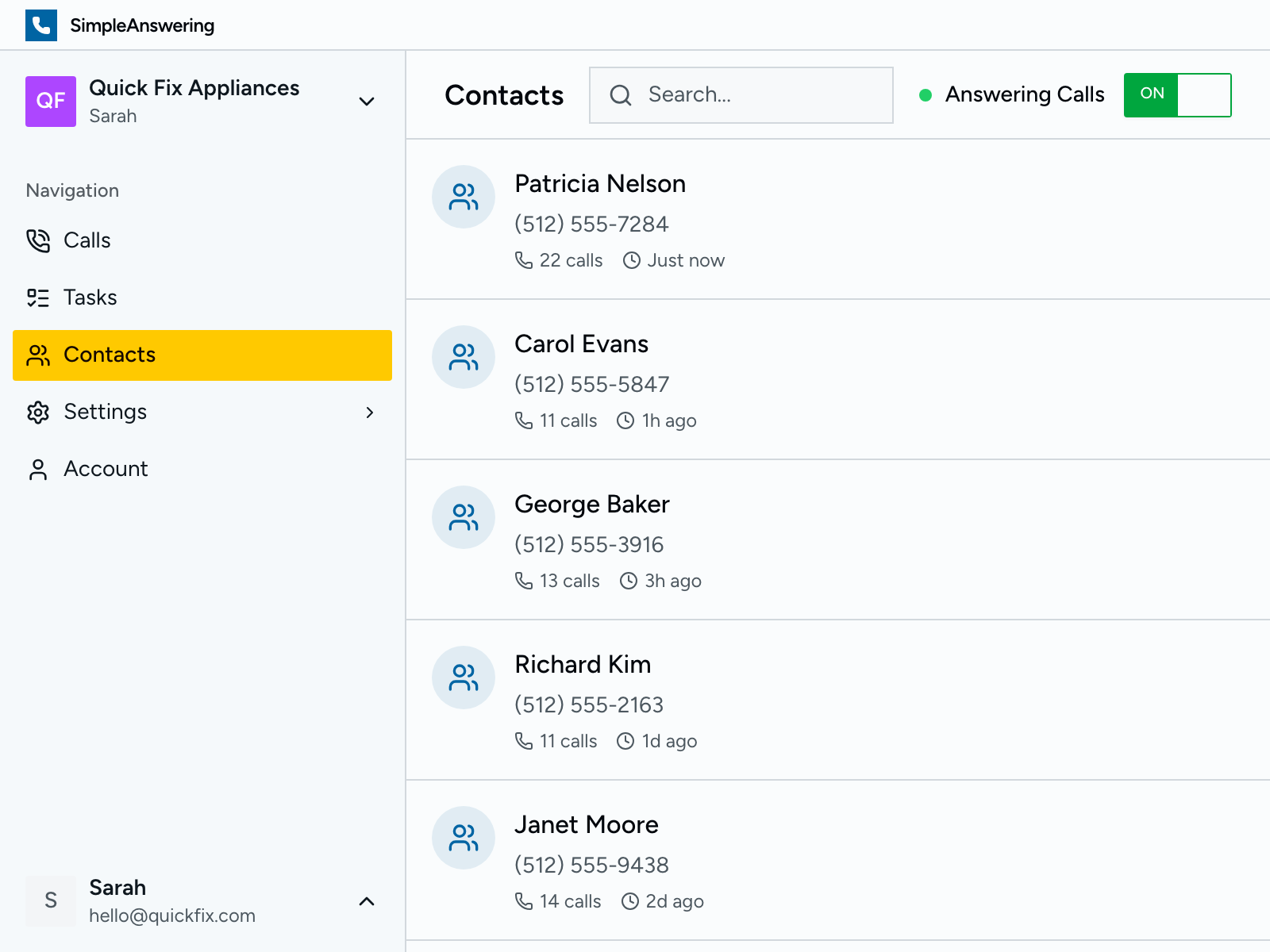Image resolution: width=1270 pixels, height=952 pixels.
Task: Click the green Answering Calls status dot
Action: click(926, 94)
